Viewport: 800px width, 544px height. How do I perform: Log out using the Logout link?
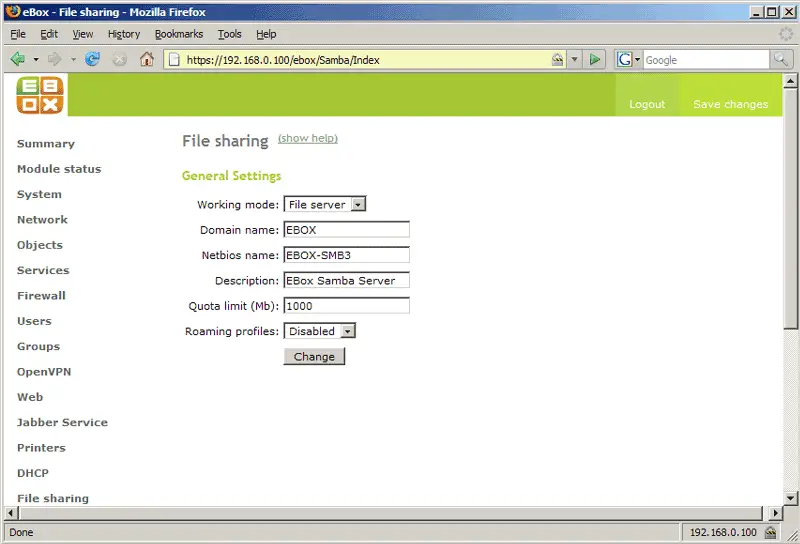tap(647, 104)
